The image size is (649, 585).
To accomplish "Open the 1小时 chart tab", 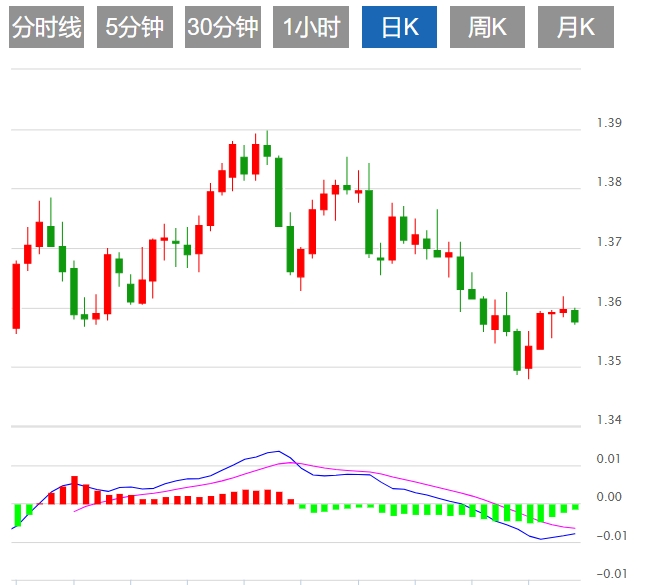I will point(311,27).
